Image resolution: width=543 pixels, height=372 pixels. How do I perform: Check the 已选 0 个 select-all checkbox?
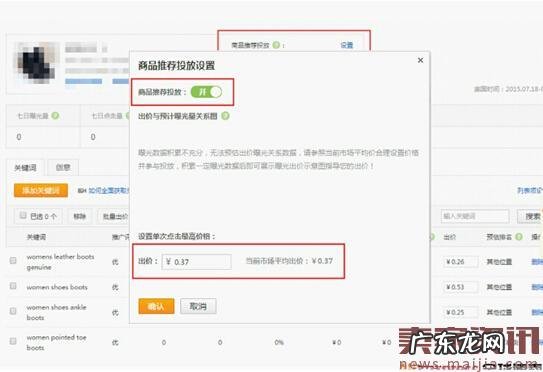pos(23,215)
